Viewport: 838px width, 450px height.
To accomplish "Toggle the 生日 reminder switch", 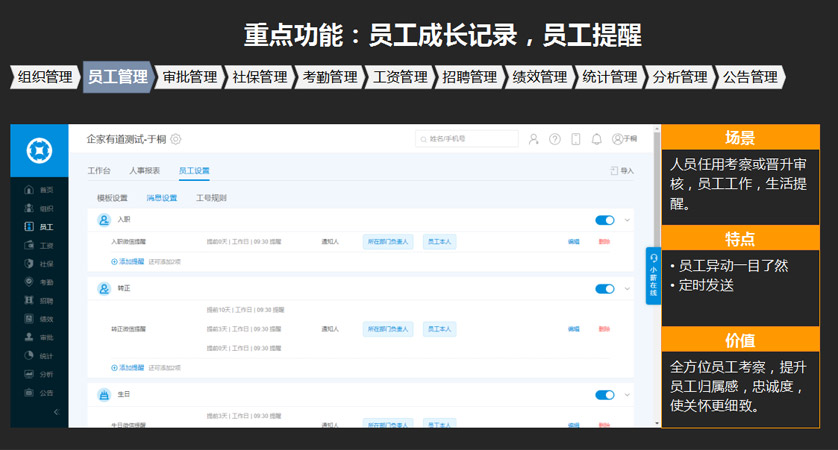I will pos(604,395).
